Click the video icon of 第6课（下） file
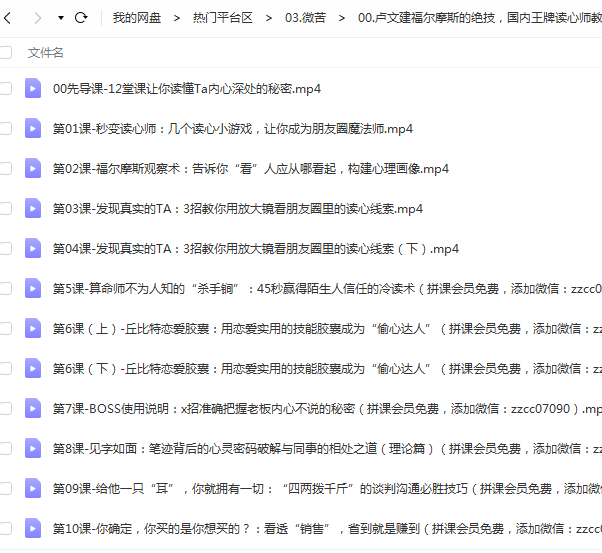Viewport: 602px width, 553px height. (x=33, y=369)
